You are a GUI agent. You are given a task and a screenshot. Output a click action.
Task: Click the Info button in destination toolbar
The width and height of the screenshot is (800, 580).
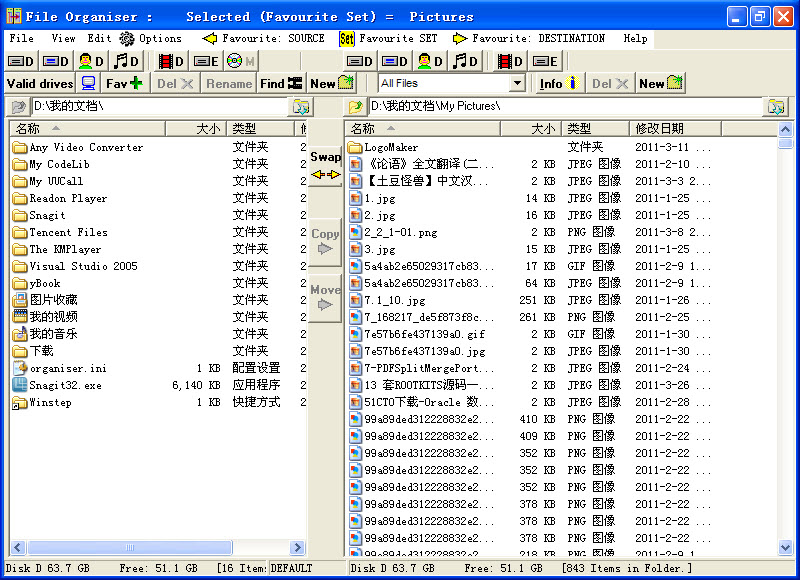tap(560, 83)
